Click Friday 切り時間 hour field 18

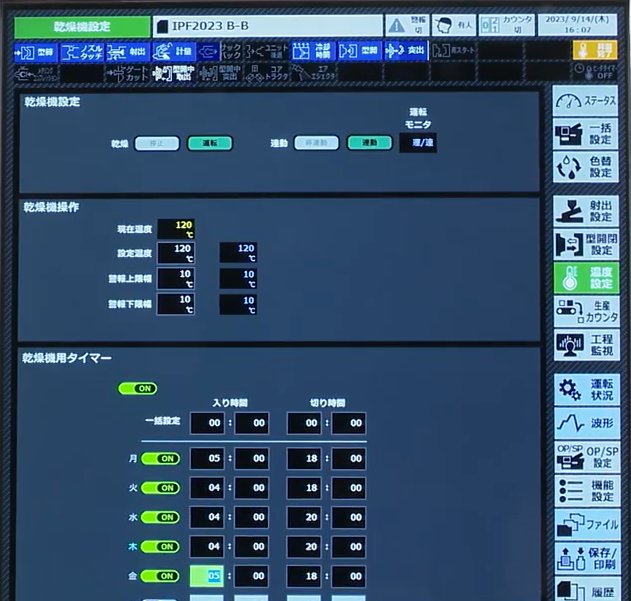(304, 576)
